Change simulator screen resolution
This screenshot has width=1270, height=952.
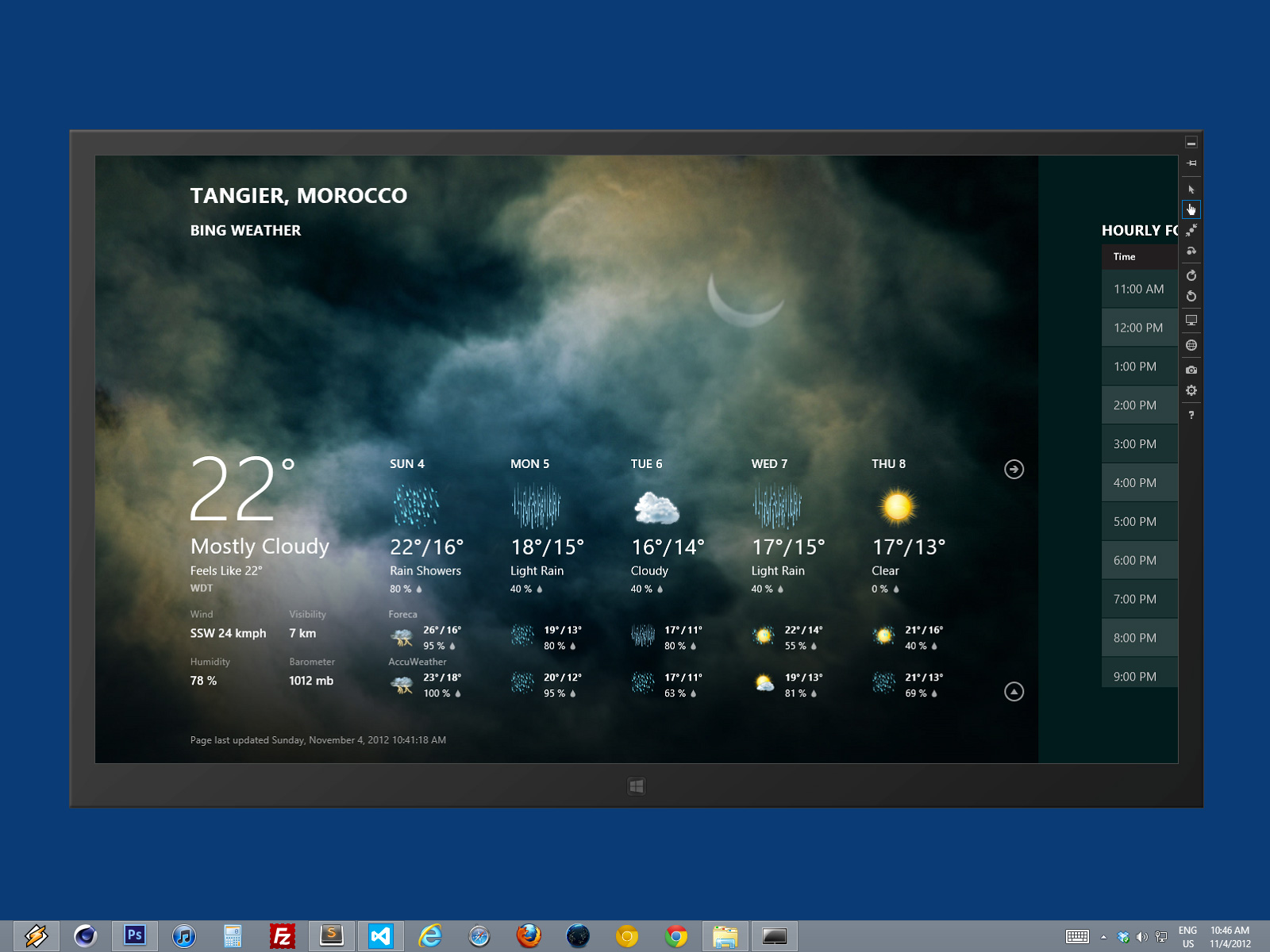click(x=1191, y=321)
